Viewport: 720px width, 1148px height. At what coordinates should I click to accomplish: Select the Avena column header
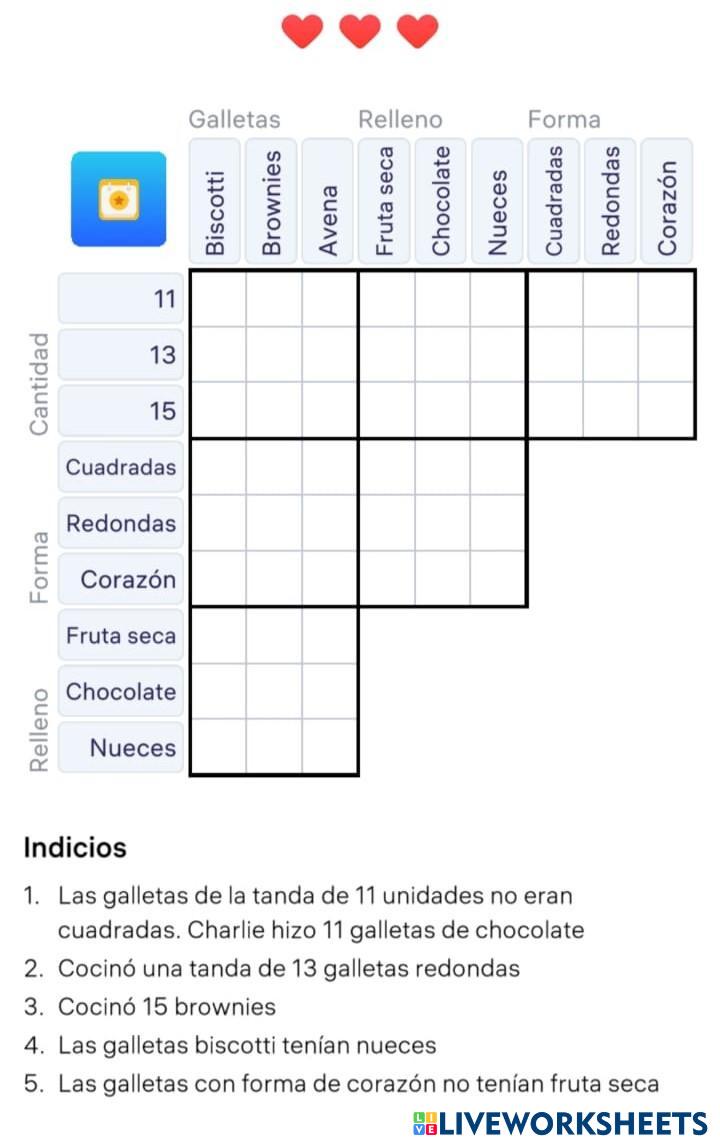328,200
